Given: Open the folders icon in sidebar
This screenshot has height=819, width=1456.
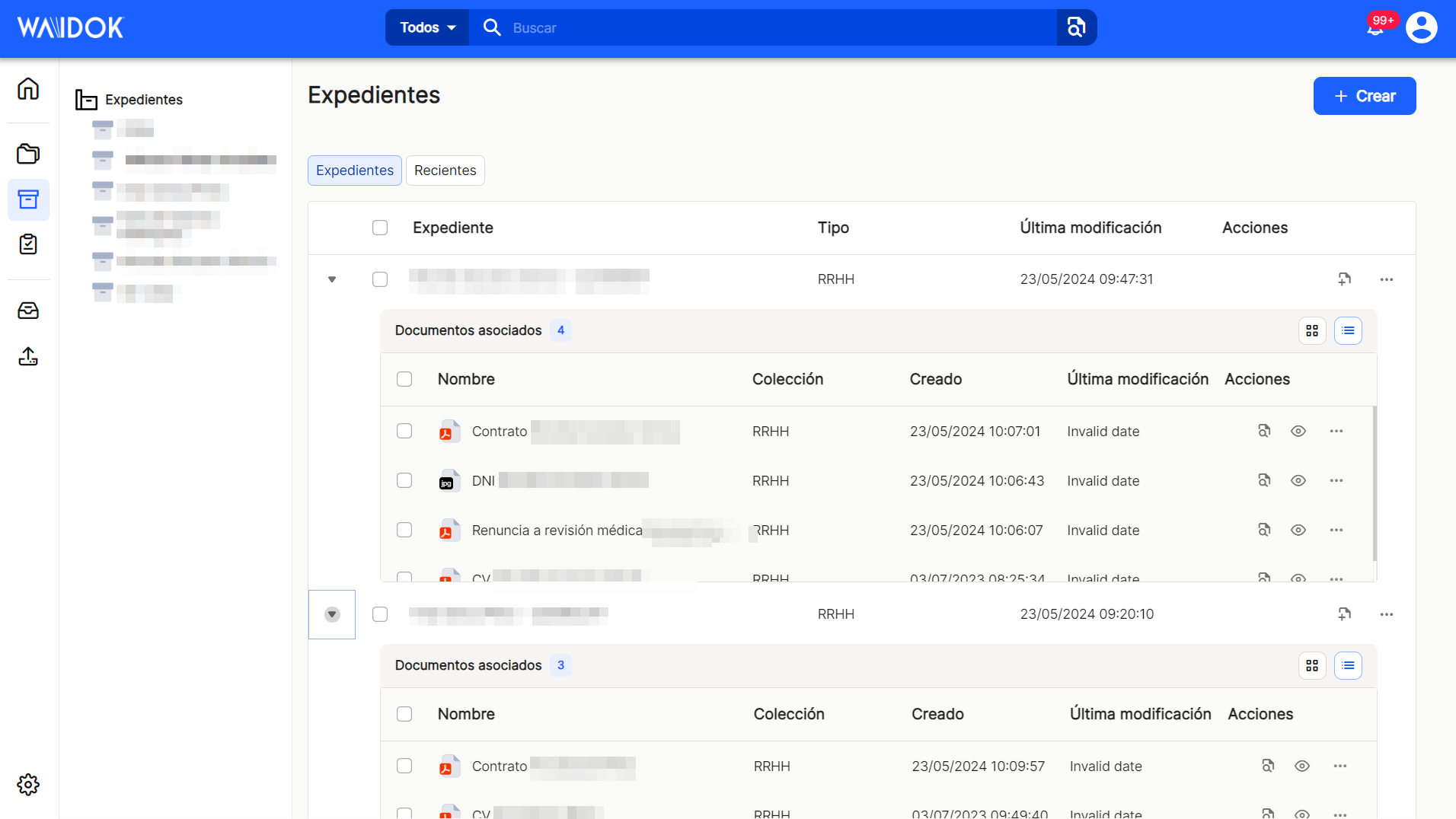Looking at the screenshot, I should pyautogui.click(x=28, y=154).
